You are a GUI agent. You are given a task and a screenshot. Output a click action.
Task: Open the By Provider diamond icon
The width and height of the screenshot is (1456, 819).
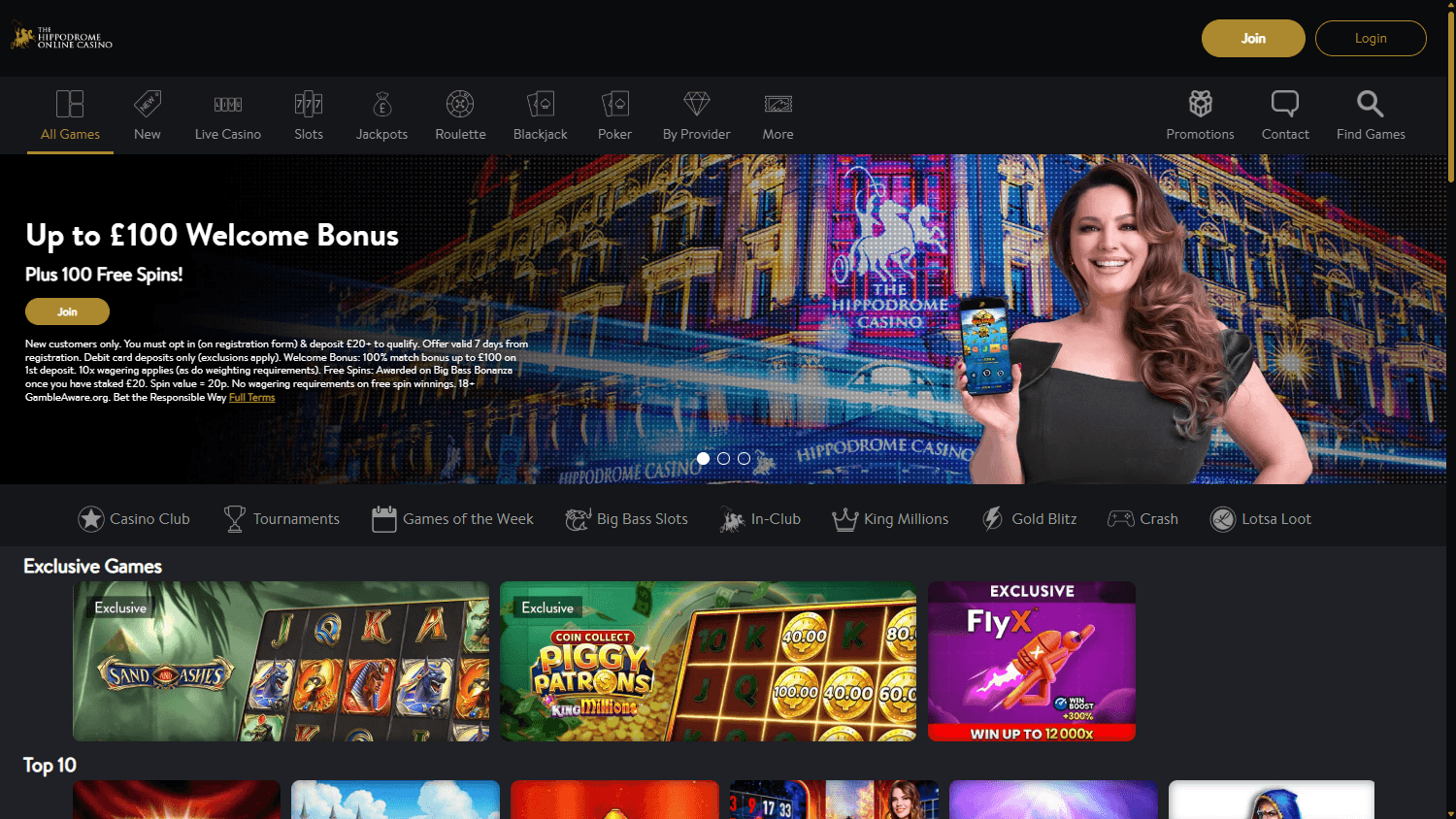click(x=697, y=104)
